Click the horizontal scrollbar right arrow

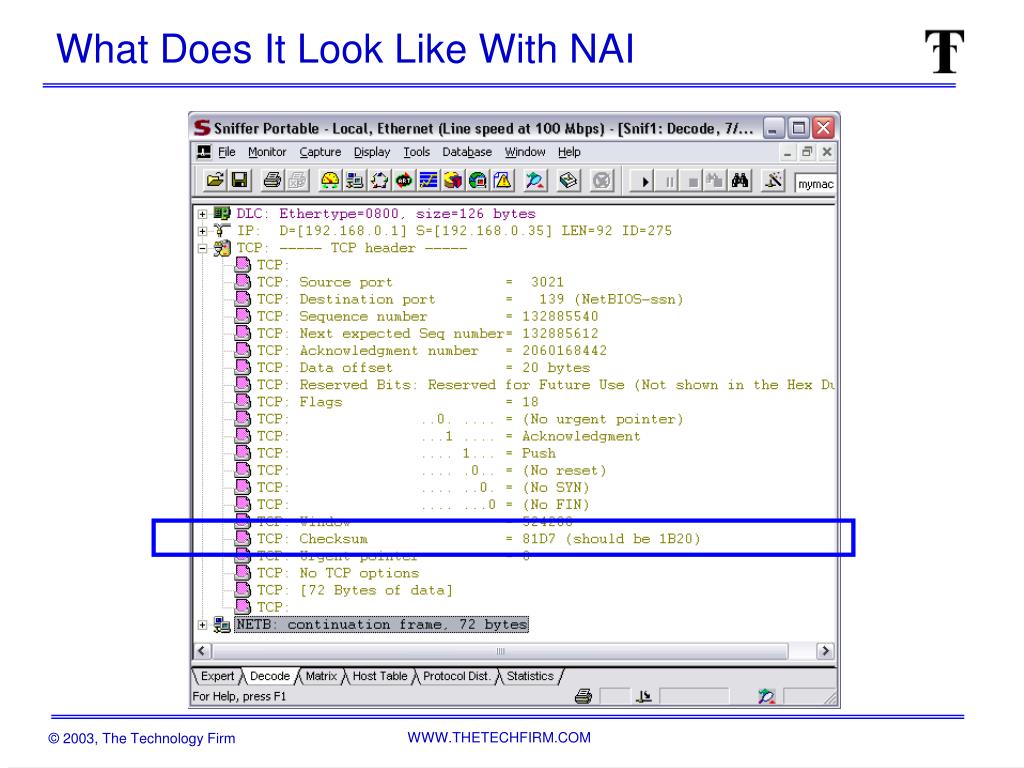pos(825,651)
